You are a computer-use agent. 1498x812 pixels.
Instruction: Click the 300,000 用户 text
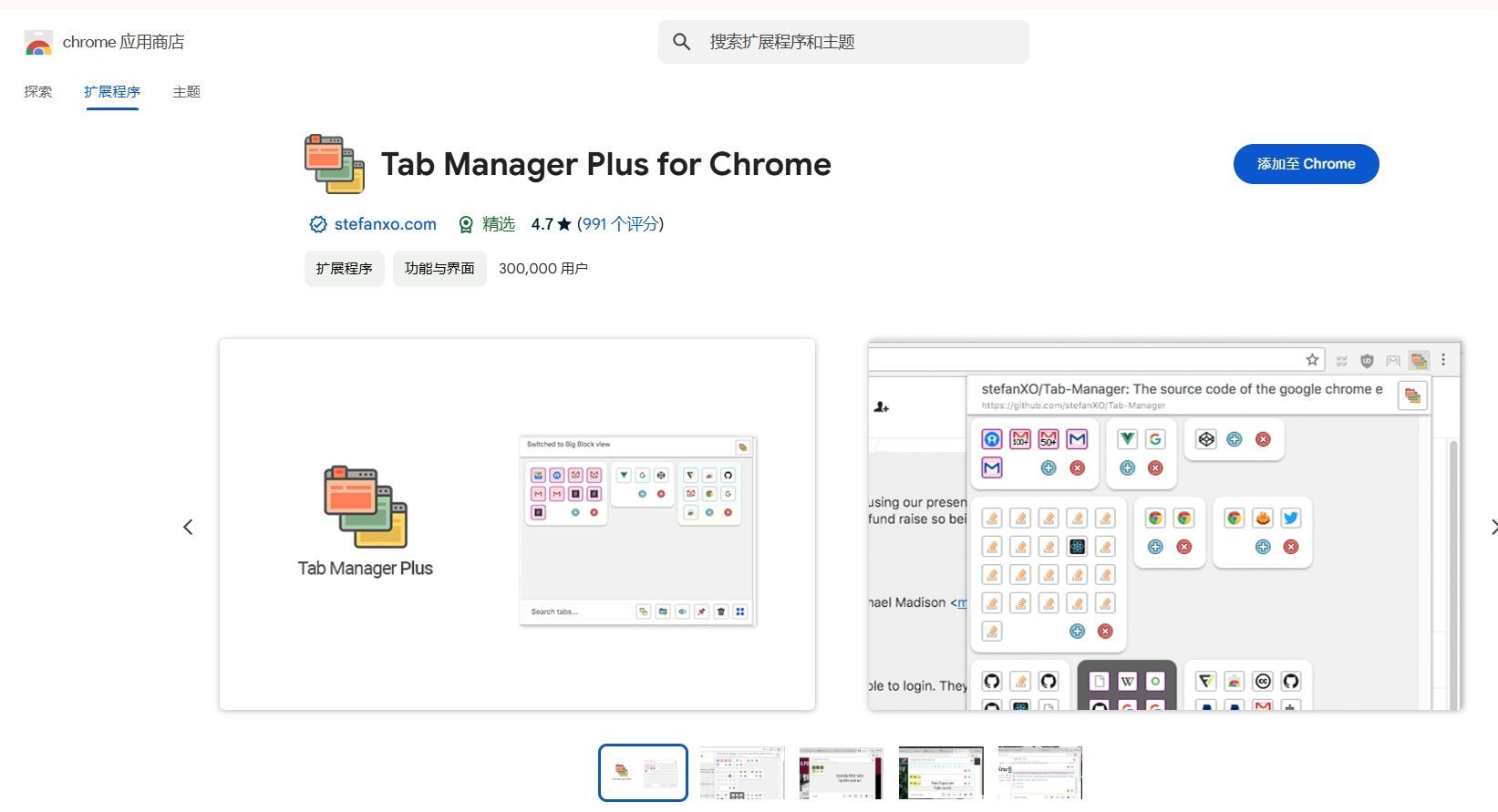click(x=543, y=269)
